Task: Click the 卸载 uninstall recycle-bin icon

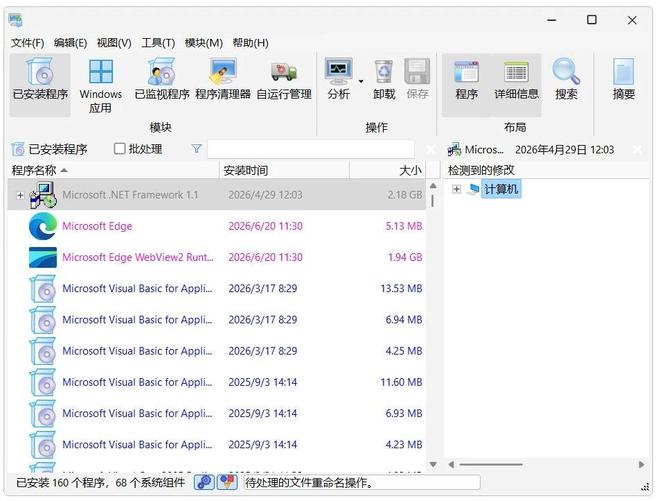Action: pyautogui.click(x=384, y=72)
